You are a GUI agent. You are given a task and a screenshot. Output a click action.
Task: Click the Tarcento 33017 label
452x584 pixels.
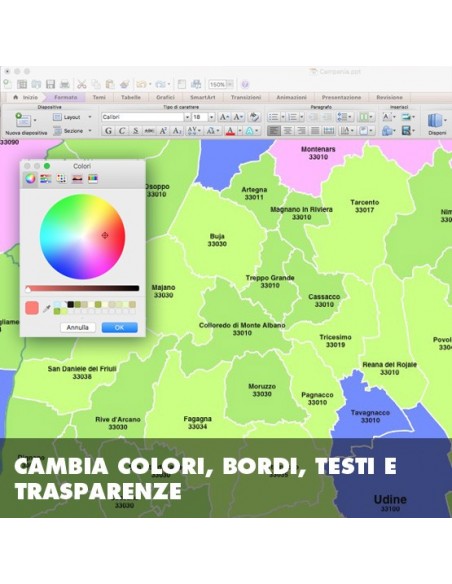(x=365, y=206)
